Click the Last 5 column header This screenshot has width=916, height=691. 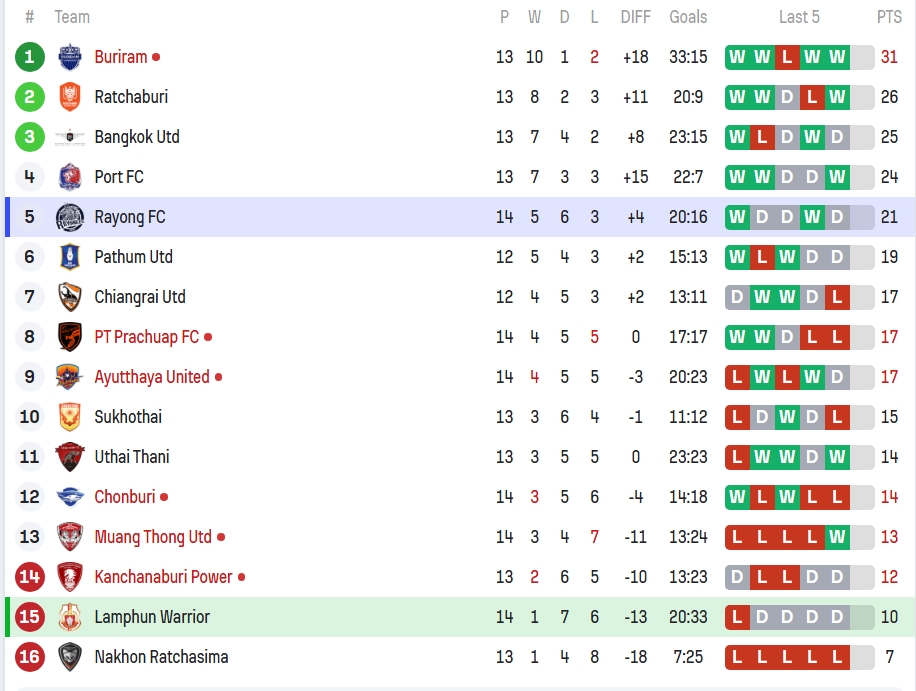799,17
